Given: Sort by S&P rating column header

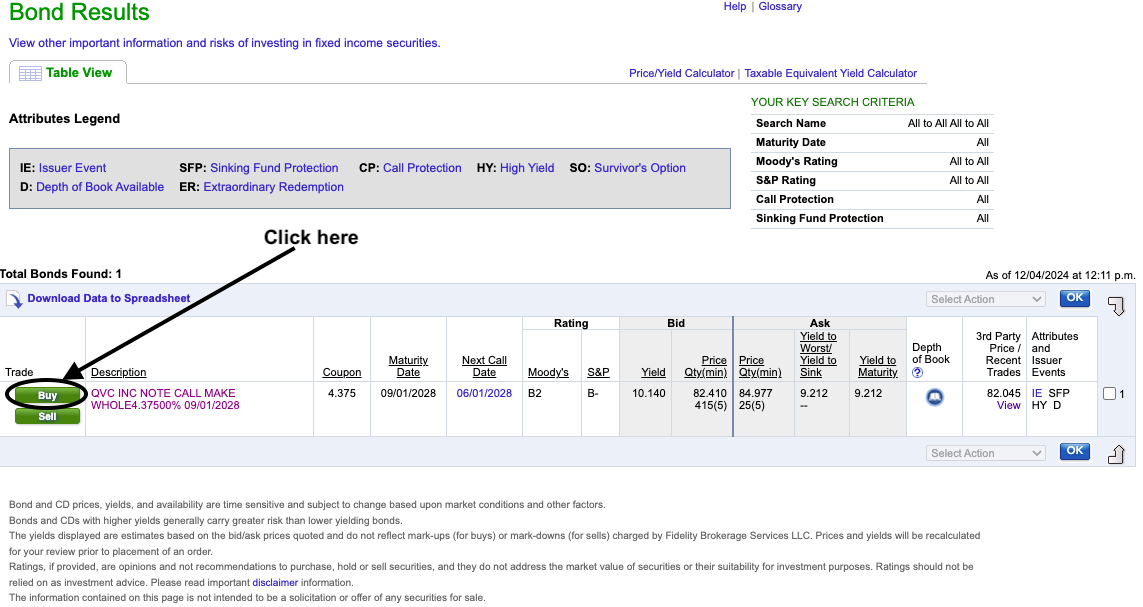Looking at the screenshot, I should pos(598,372).
